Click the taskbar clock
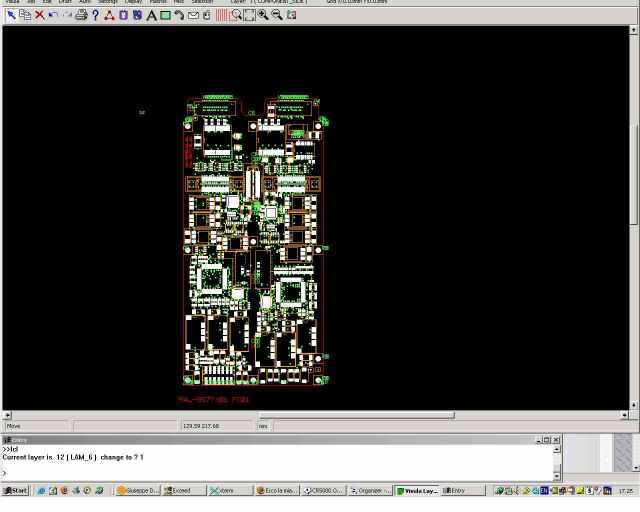Screen dimensions: 640x512 [x=626, y=491]
